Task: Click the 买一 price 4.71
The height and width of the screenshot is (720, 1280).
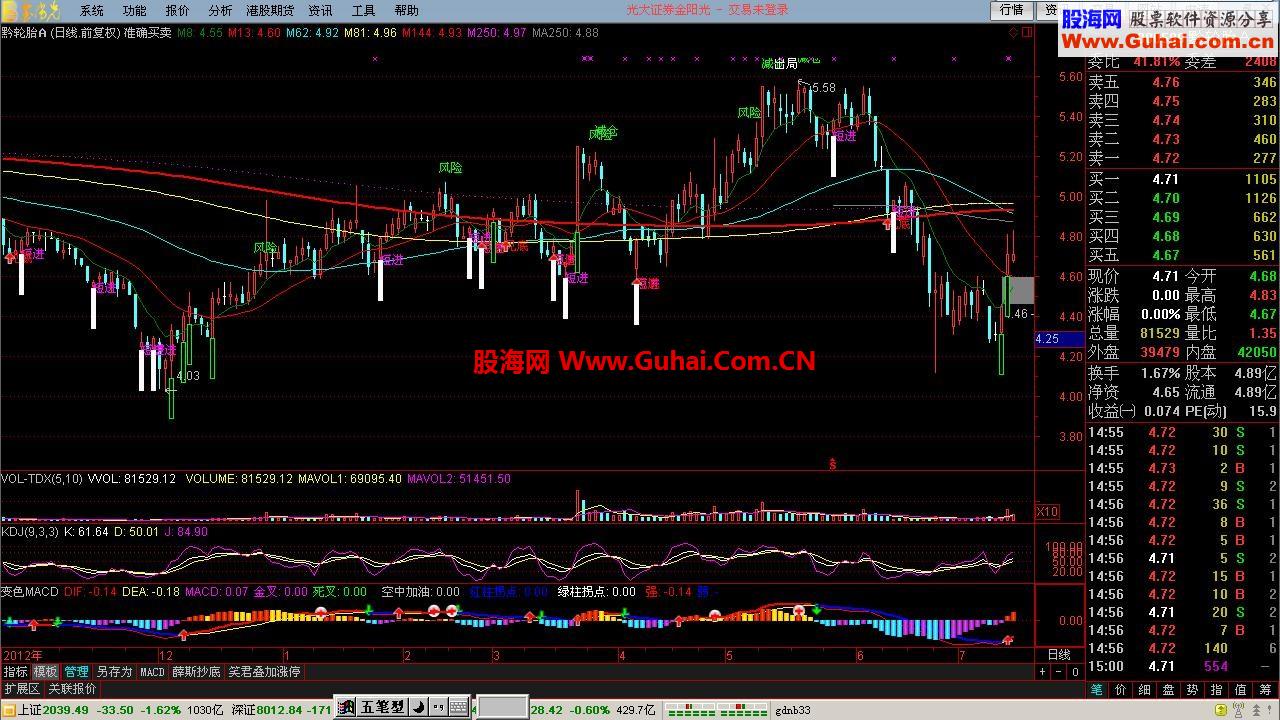Action: point(1166,180)
